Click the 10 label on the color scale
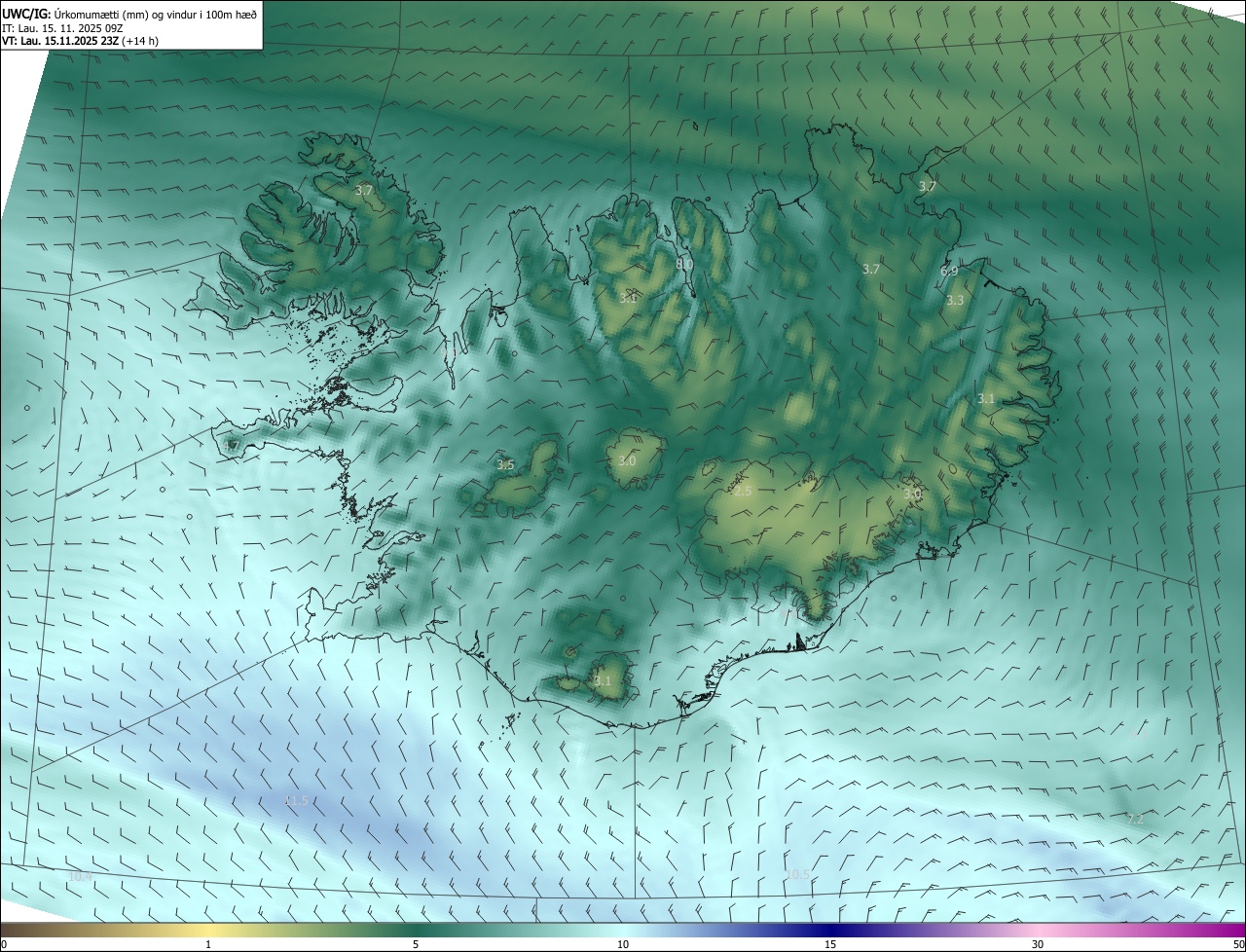 click(623, 944)
